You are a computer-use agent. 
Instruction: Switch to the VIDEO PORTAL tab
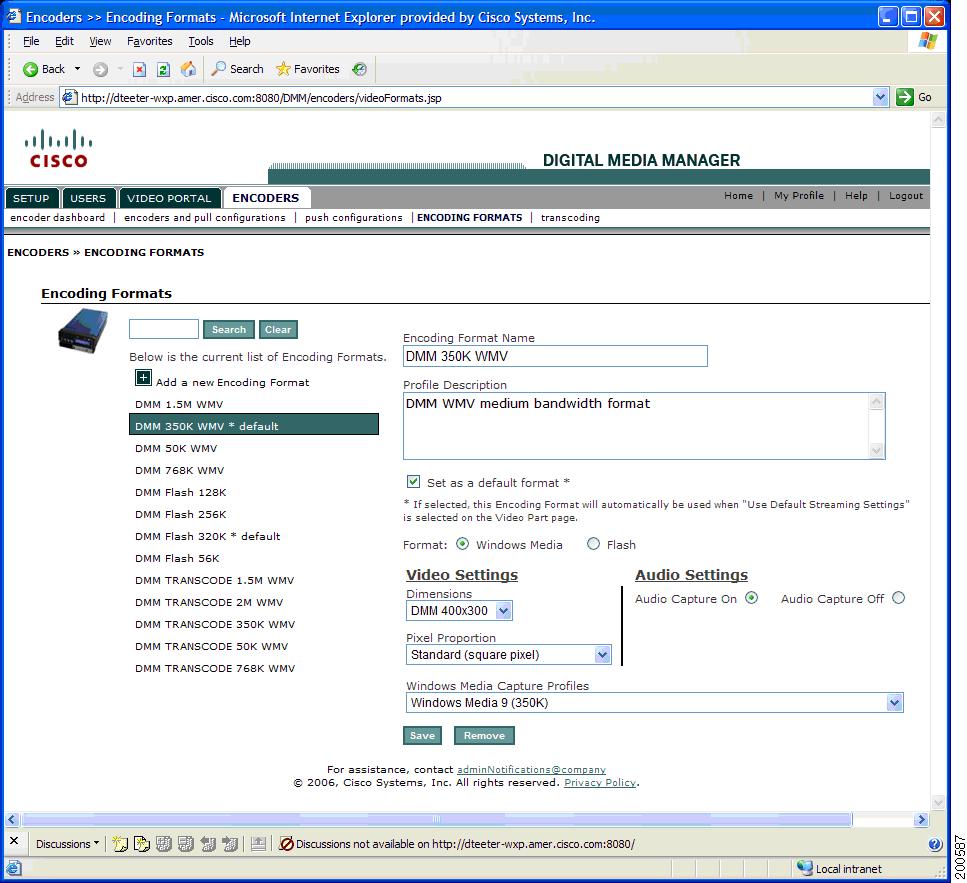[170, 198]
